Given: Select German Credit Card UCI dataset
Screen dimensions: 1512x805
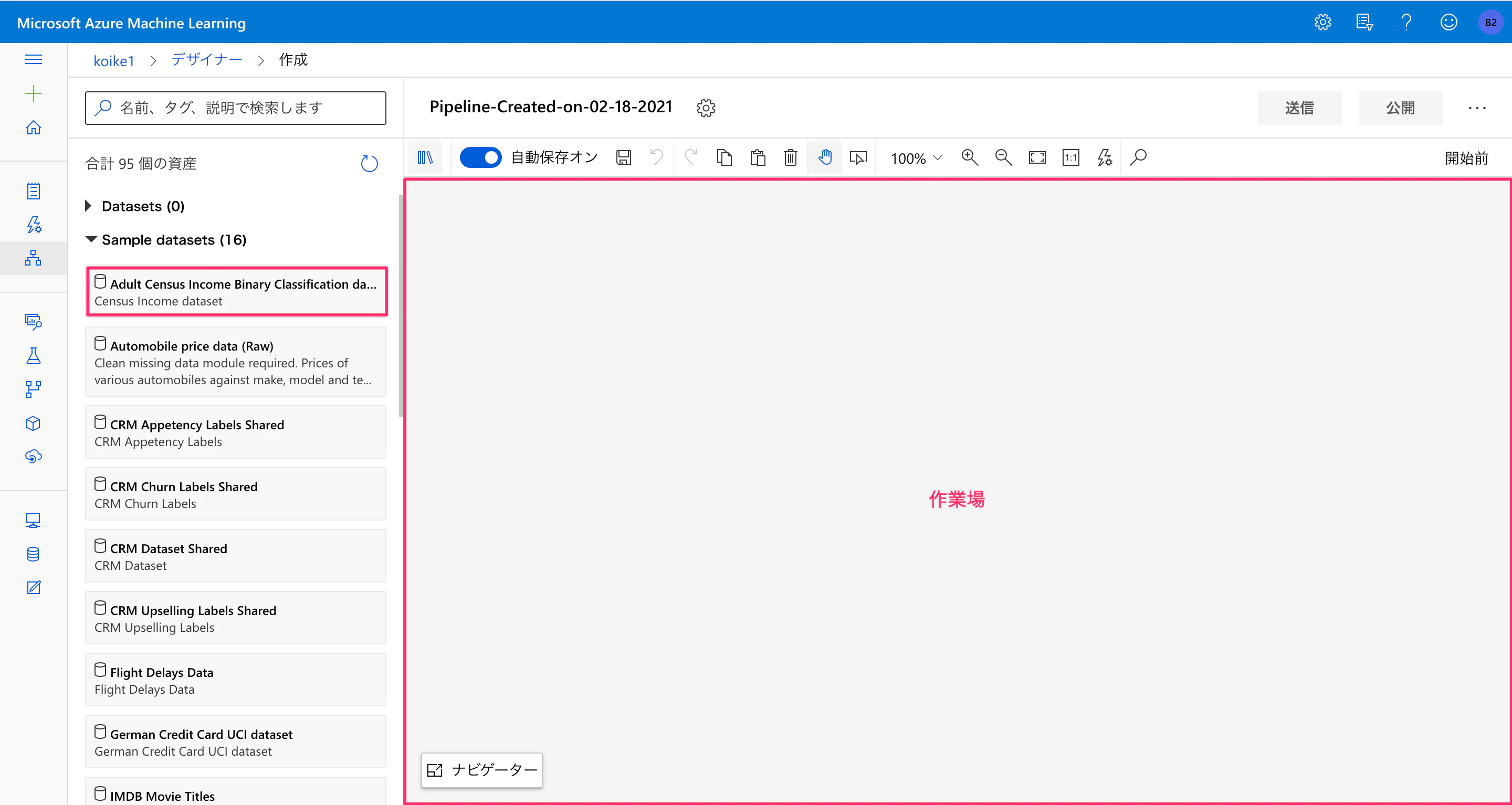Looking at the screenshot, I should 236,742.
